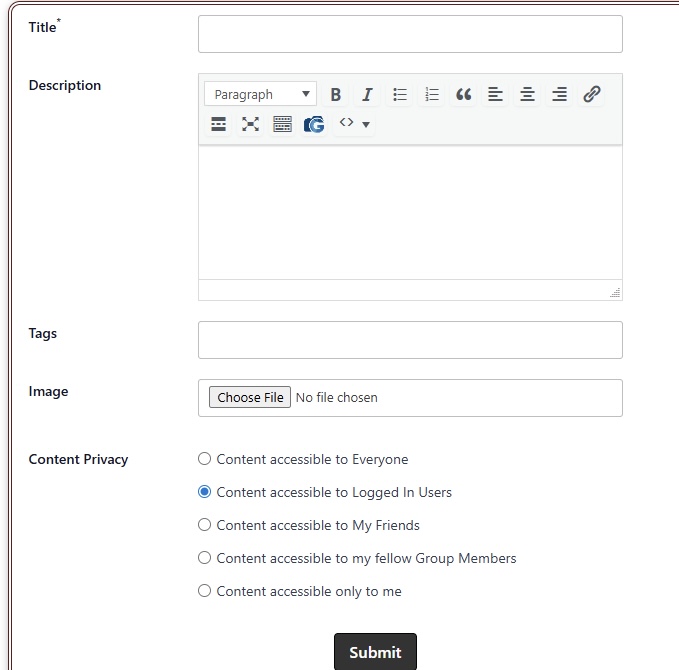Screen dimensions: 679x670
Task: Click the Choose File button
Action: [250, 397]
